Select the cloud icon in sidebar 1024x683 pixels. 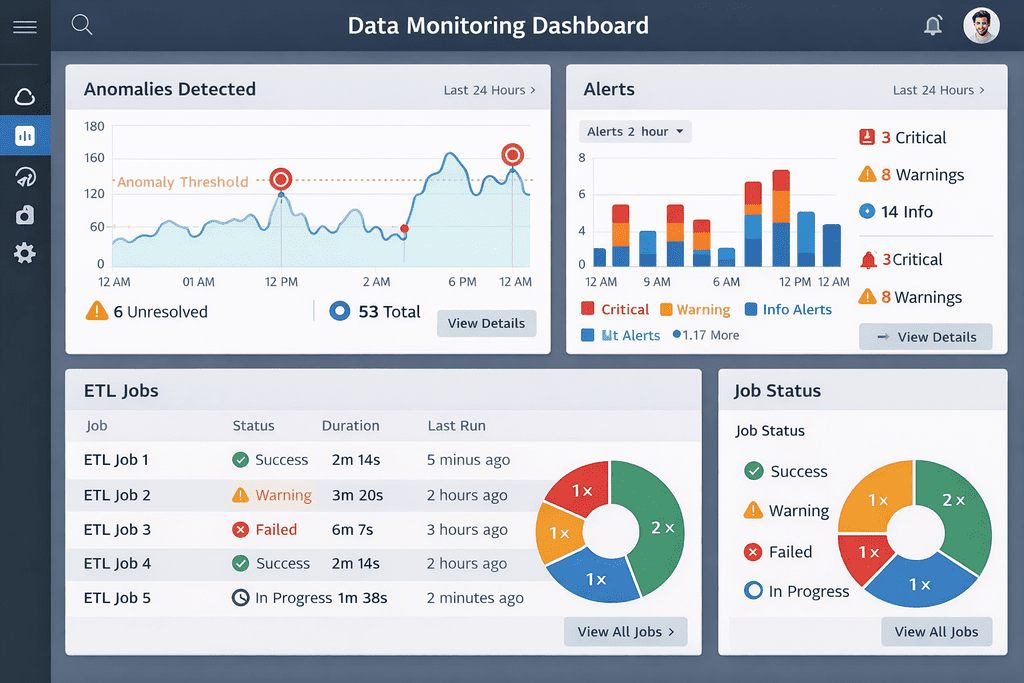(x=25, y=97)
